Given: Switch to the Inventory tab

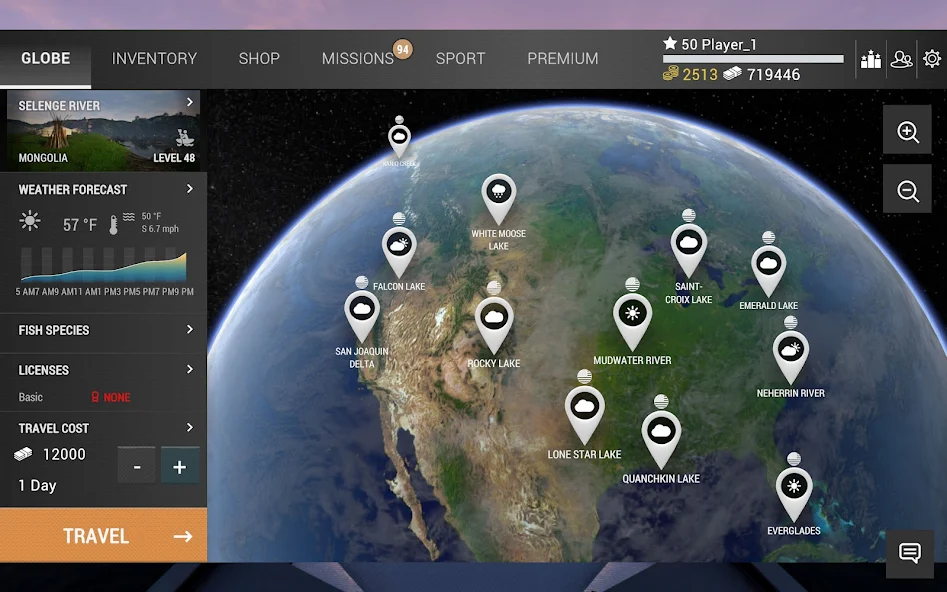Looking at the screenshot, I should (x=154, y=58).
